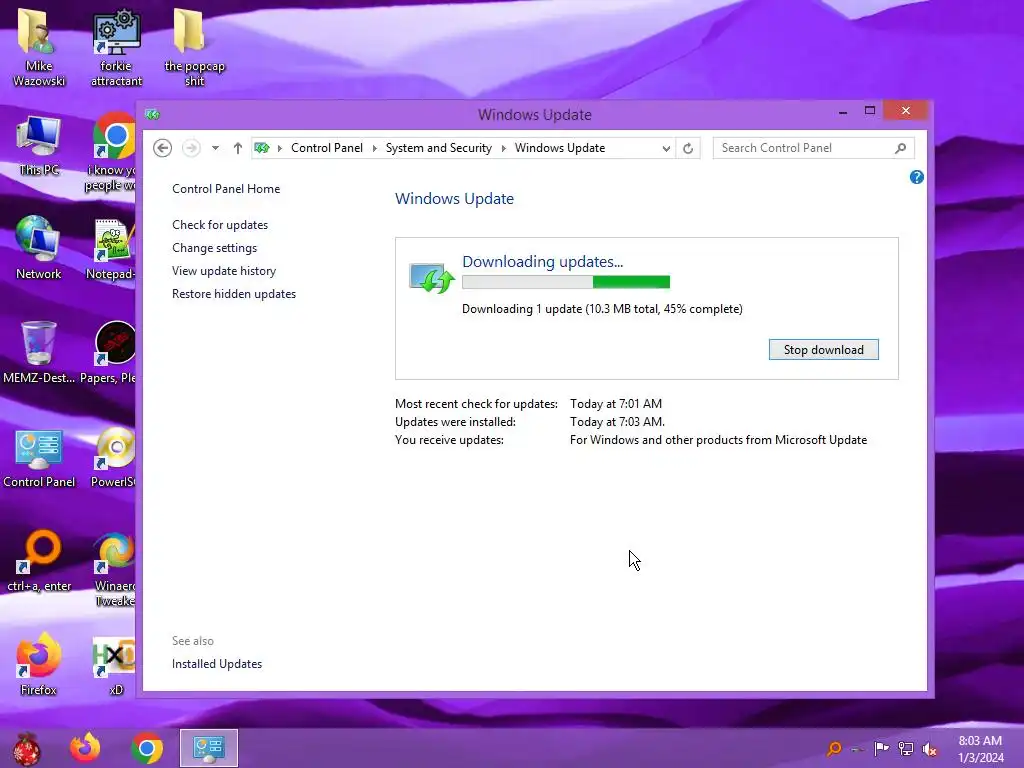Go back using the navigation arrow
The image size is (1024, 768).
163,148
